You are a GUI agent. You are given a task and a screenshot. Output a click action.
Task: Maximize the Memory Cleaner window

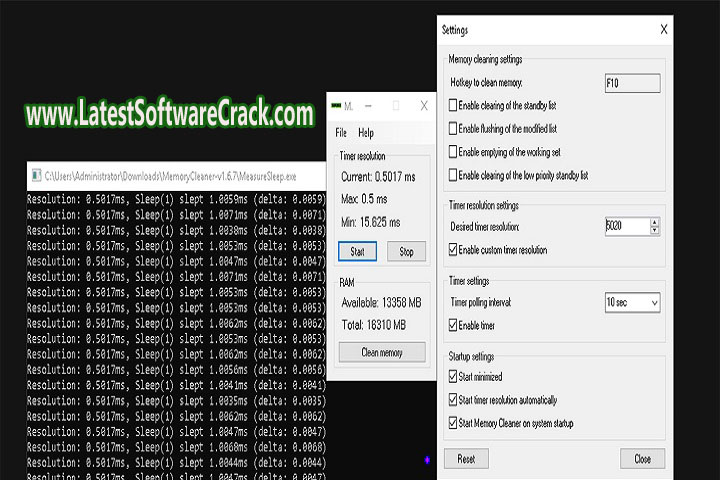[x=396, y=105]
